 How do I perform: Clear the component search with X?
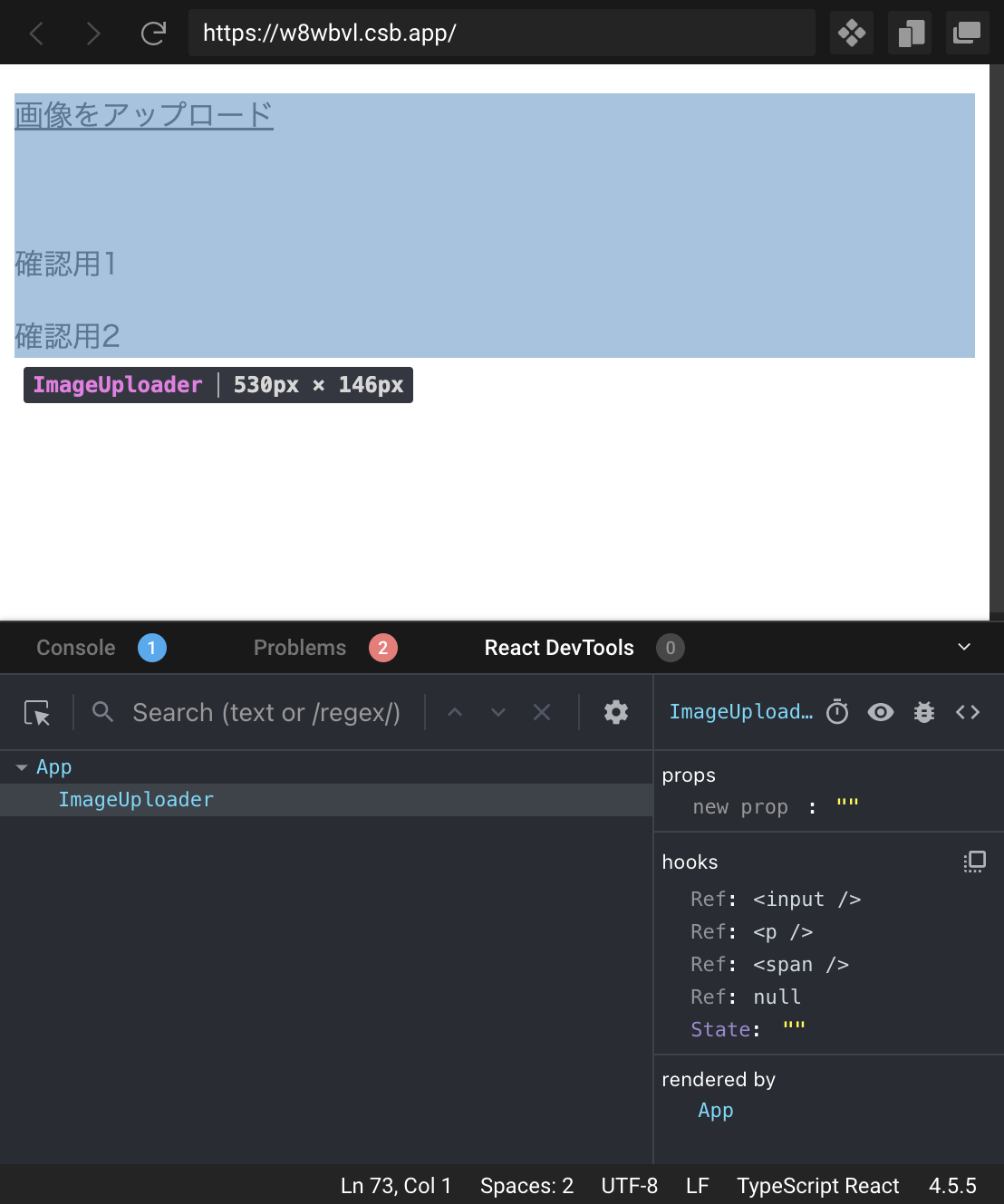coord(542,712)
